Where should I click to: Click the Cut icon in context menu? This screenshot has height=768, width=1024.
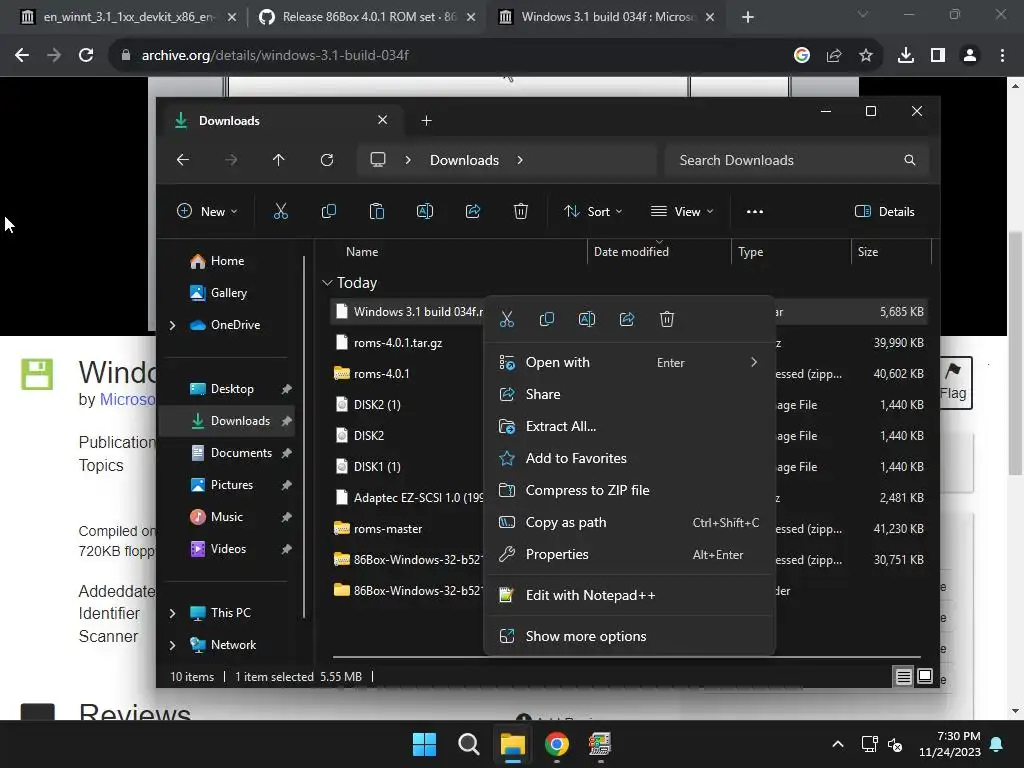(507, 319)
